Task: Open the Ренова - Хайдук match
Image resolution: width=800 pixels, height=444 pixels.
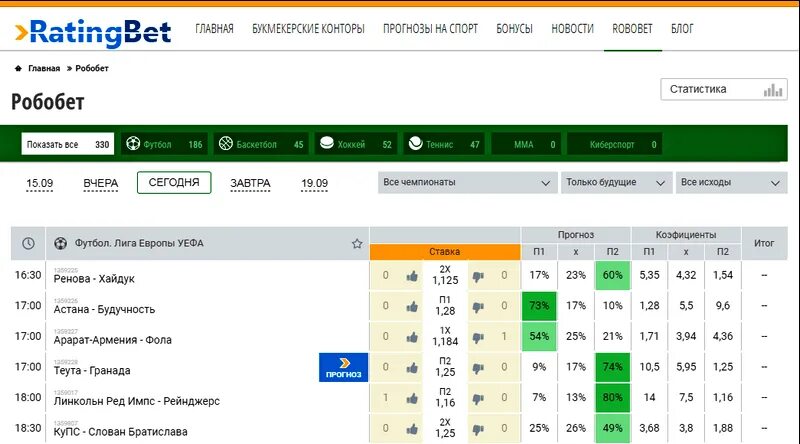Action: 94,279
